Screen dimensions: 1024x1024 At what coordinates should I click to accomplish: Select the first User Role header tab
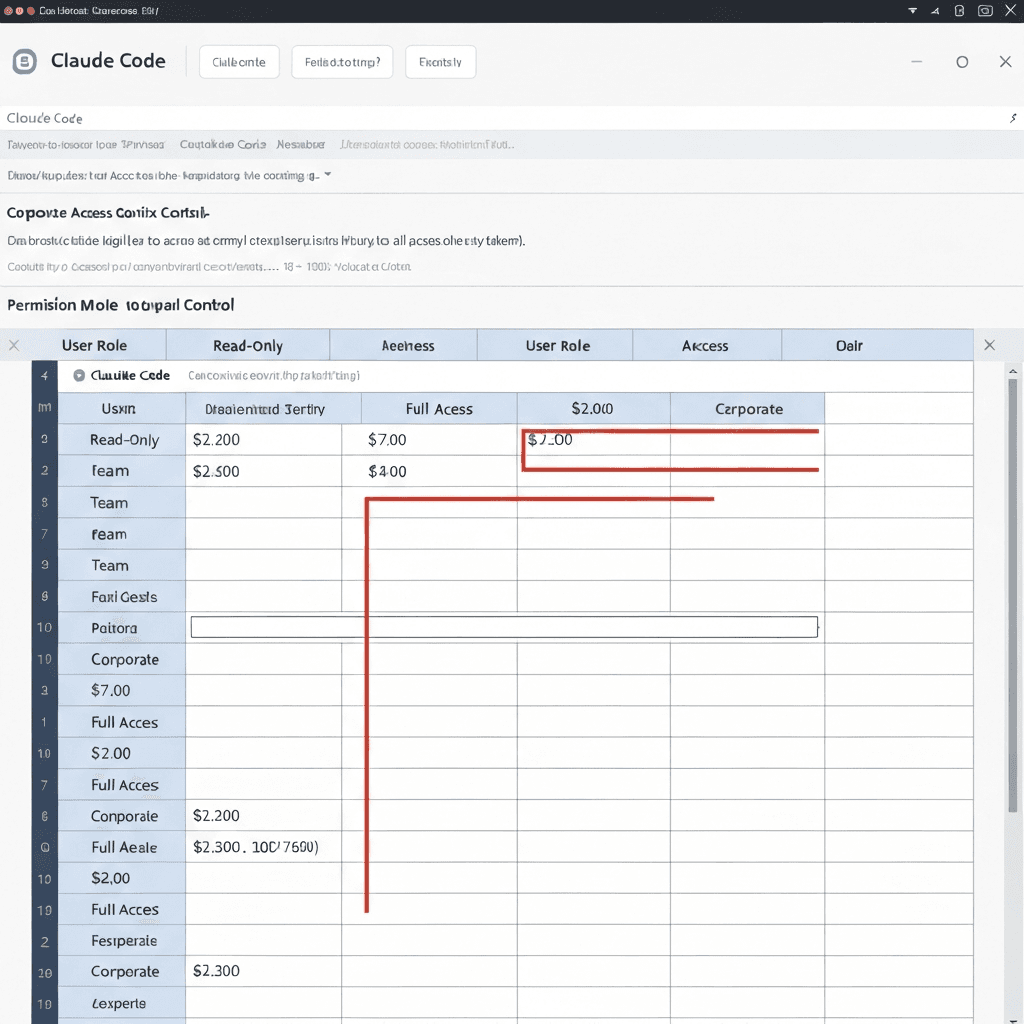(94, 346)
